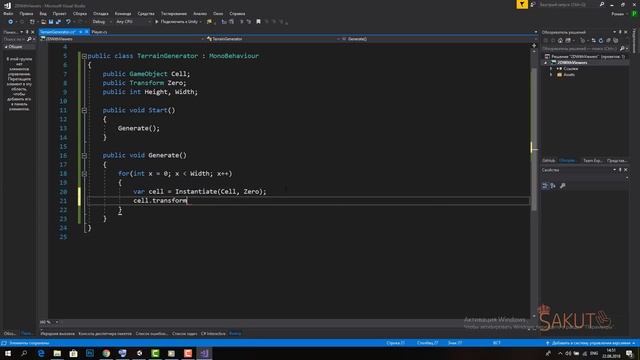Collapse the TerrainGenerator class outline
640x360 pixels.
click(84, 56)
